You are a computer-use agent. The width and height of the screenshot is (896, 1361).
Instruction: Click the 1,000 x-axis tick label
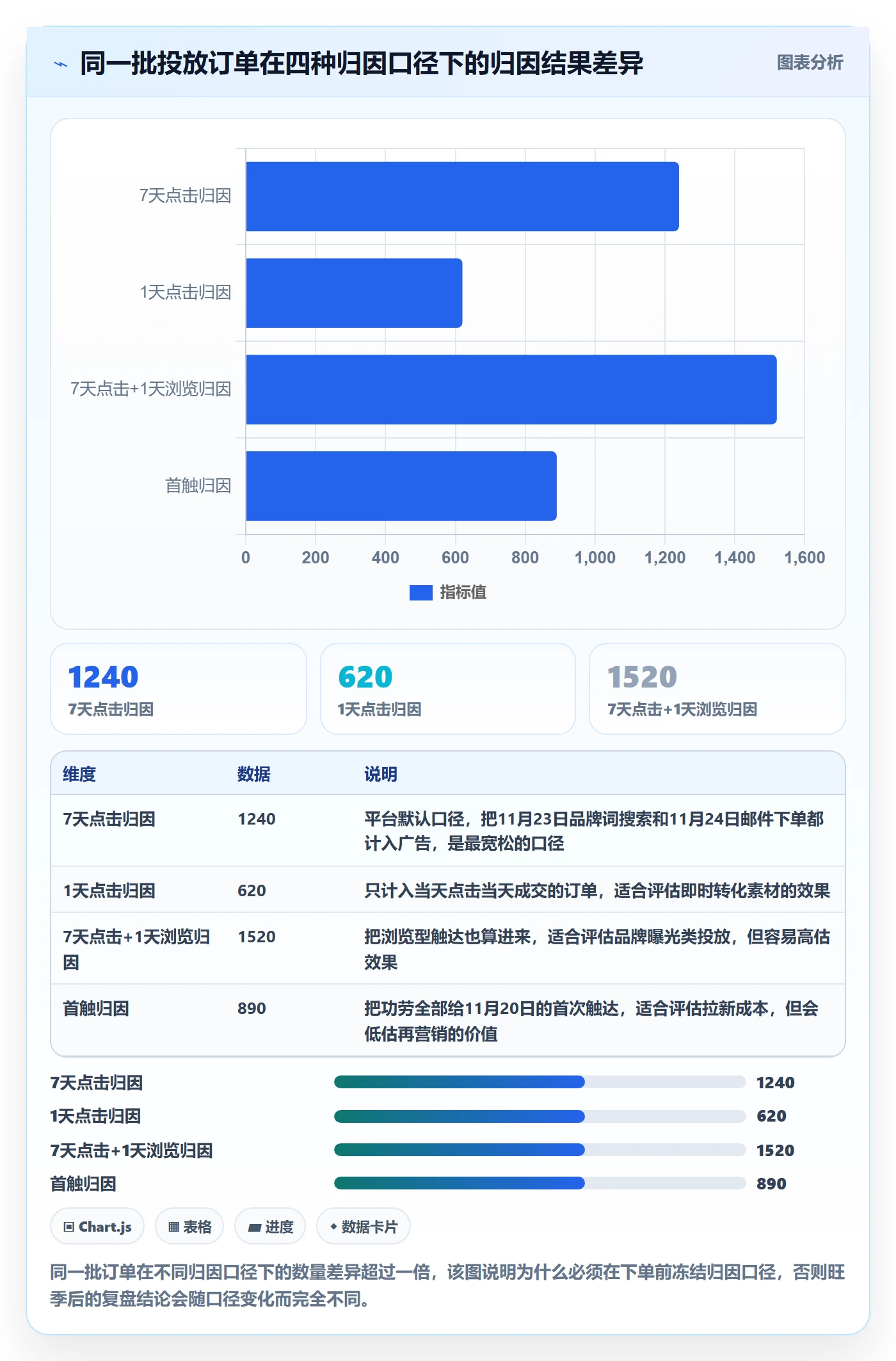595,558
